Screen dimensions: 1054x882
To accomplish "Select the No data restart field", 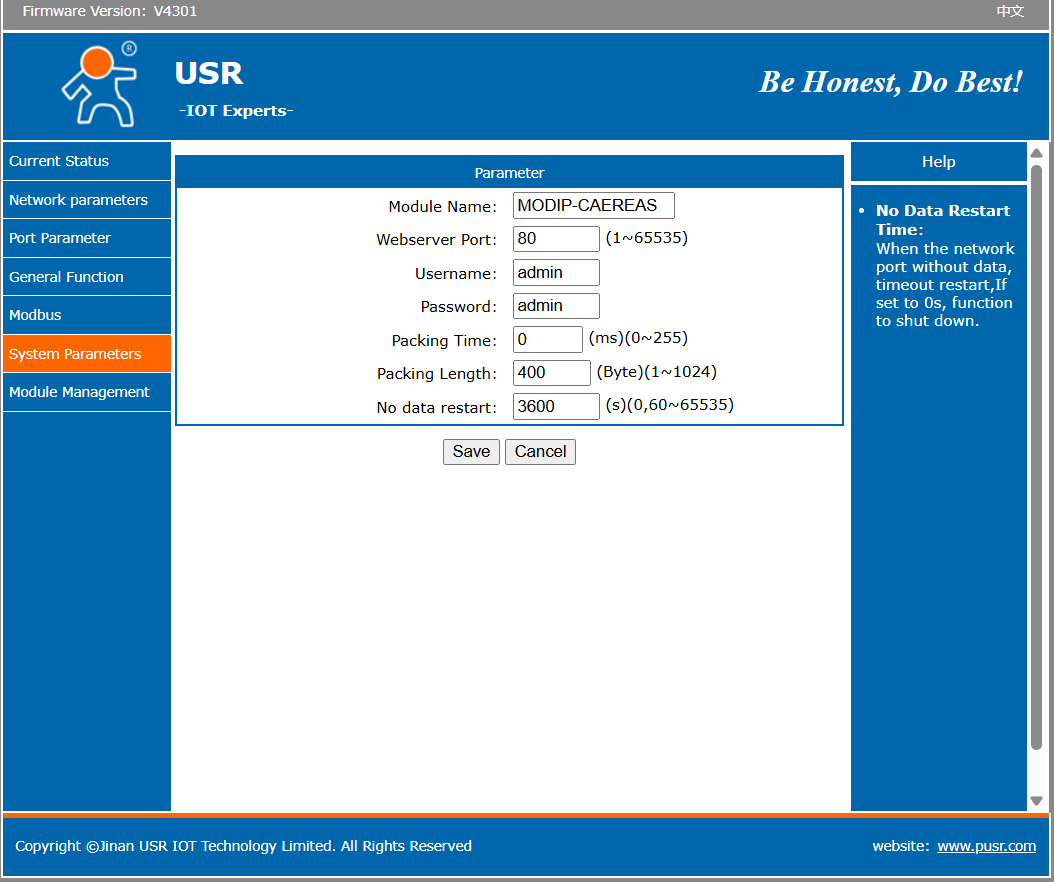I will pyautogui.click(x=556, y=406).
